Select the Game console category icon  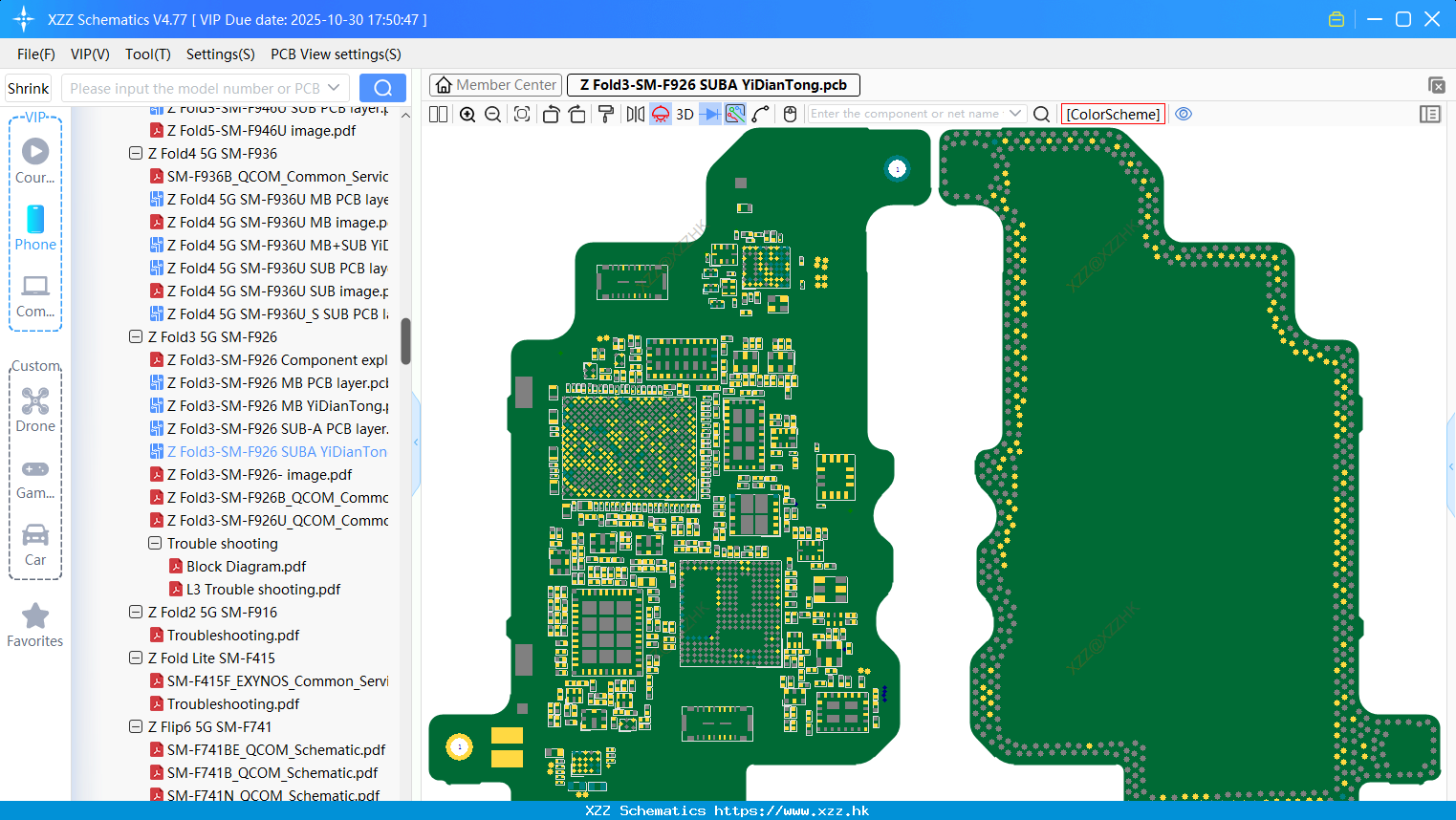coord(35,478)
